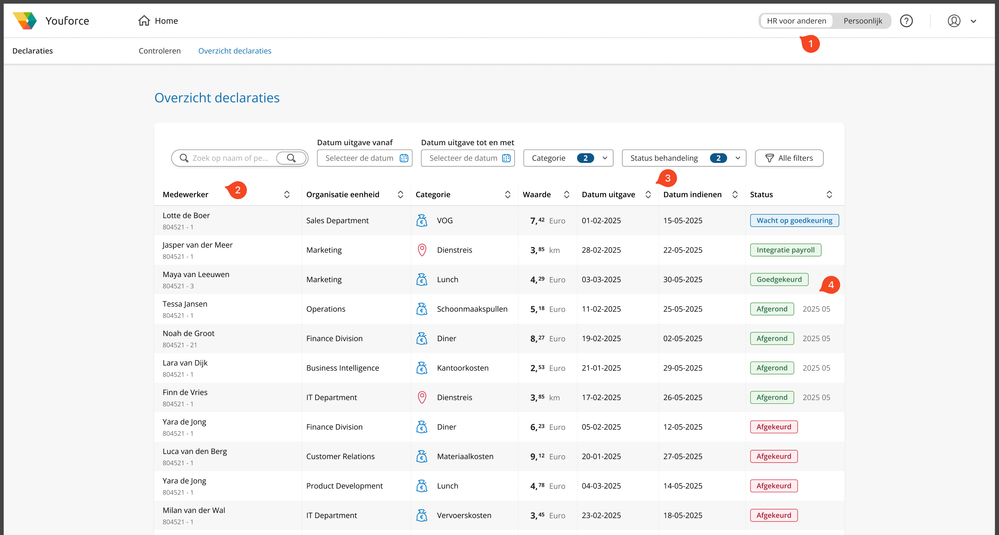Select HR voor anderen toggle option
The width and height of the screenshot is (999, 535).
click(x=796, y=21)
